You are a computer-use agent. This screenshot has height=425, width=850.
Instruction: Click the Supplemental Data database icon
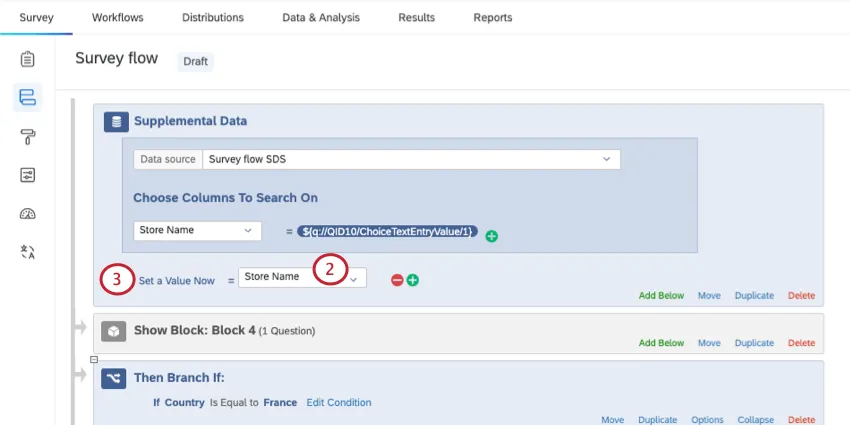(117, 122)
